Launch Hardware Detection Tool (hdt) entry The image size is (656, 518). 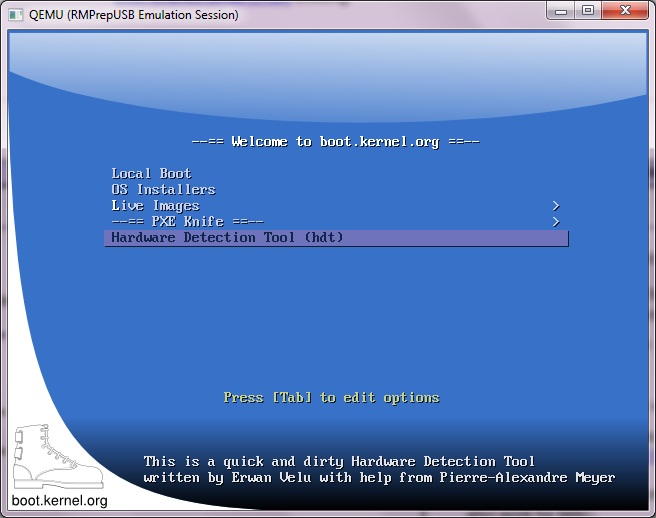(x=336, y=238)
